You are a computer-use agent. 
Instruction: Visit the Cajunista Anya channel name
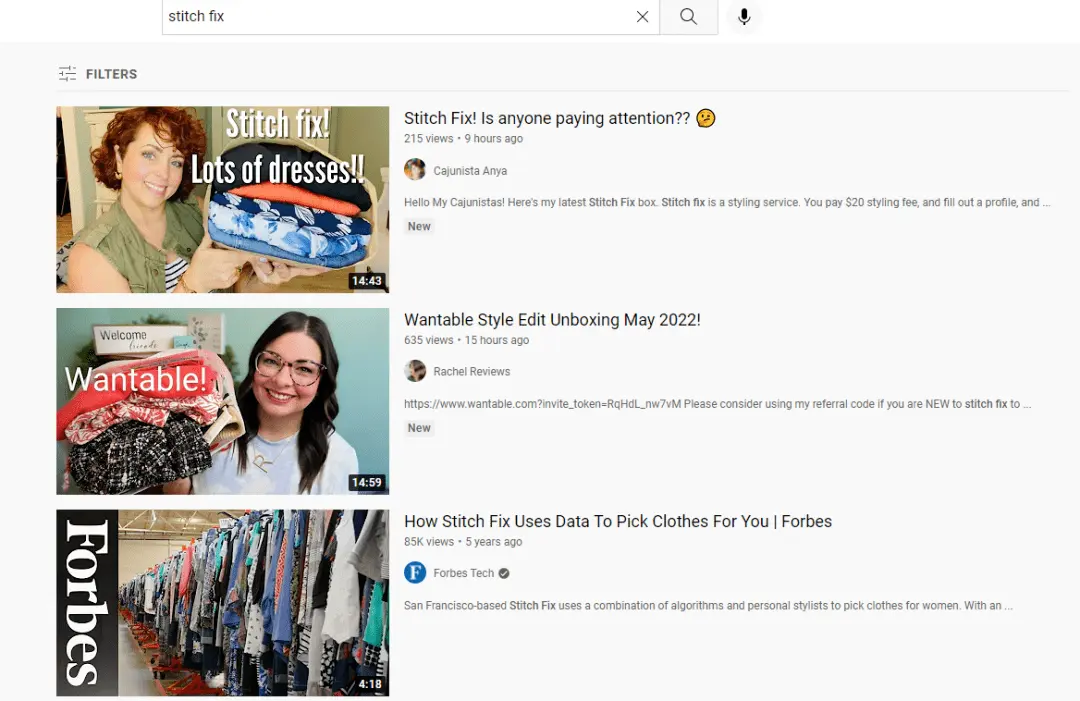click(470, 171)
